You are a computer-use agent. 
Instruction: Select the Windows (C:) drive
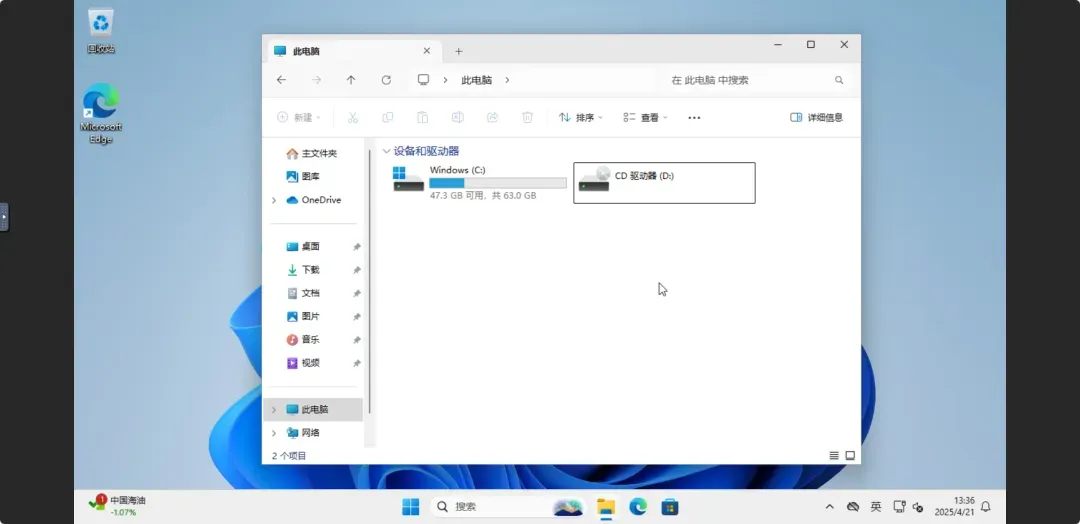479,182
